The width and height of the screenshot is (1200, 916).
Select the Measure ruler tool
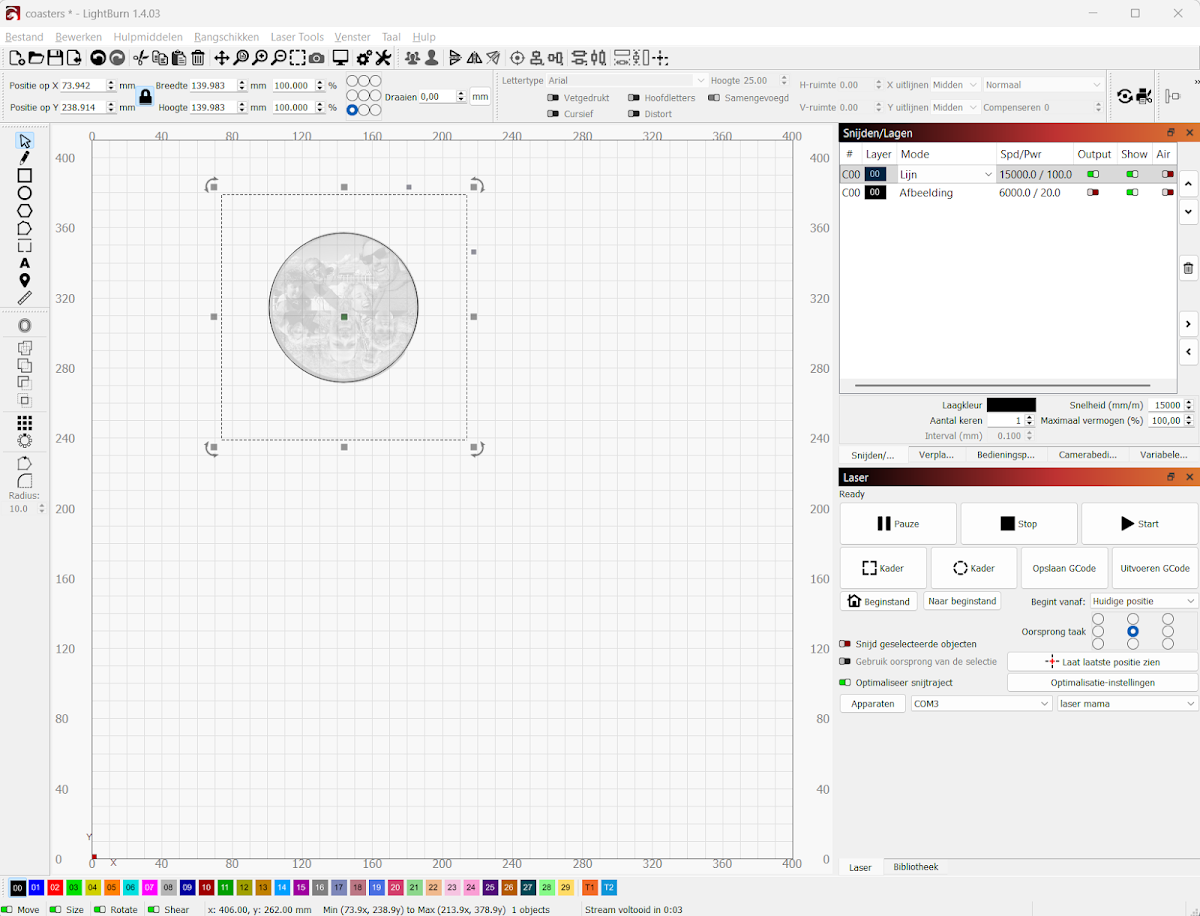pos(24,297)
